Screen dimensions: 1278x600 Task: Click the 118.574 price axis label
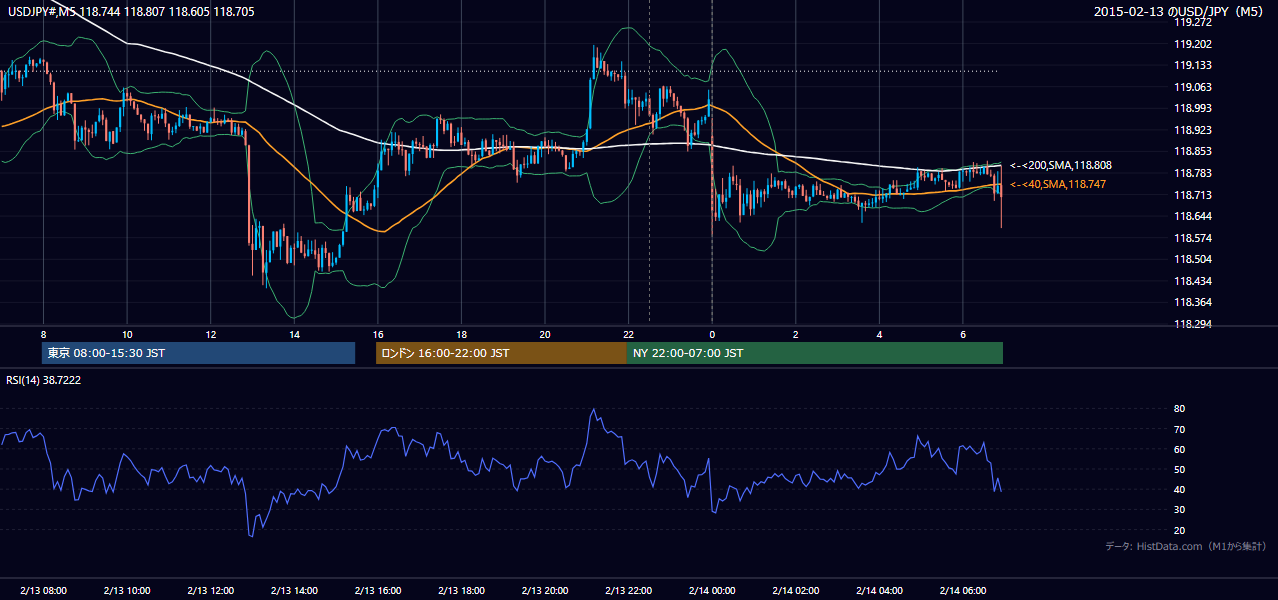[x=1193, y=238]
